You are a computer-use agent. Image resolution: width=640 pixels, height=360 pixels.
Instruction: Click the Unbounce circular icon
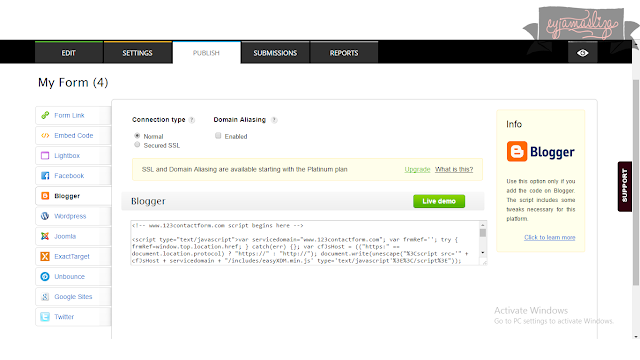click(45, 276)
